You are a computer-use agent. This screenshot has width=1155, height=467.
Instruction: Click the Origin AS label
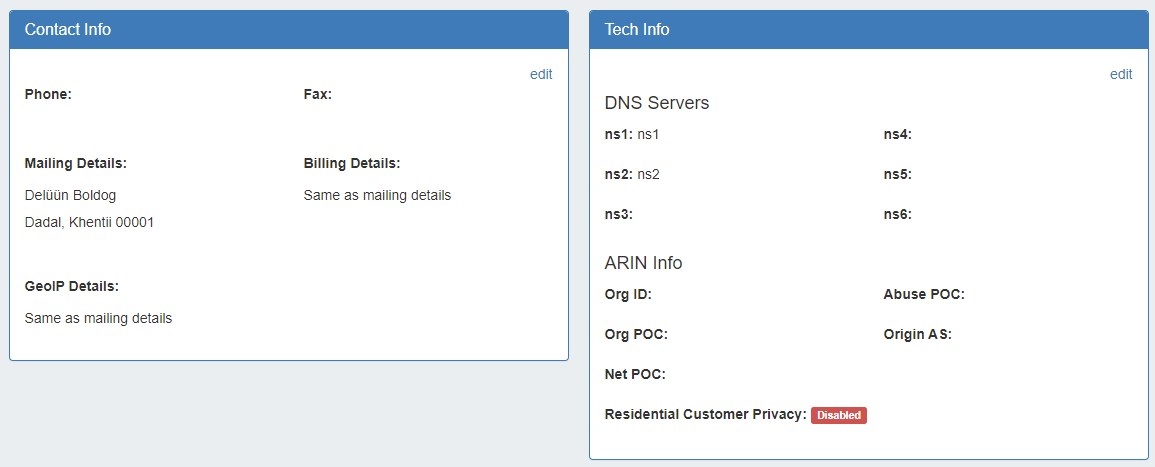pyautogui.click(x=917, y=334)
